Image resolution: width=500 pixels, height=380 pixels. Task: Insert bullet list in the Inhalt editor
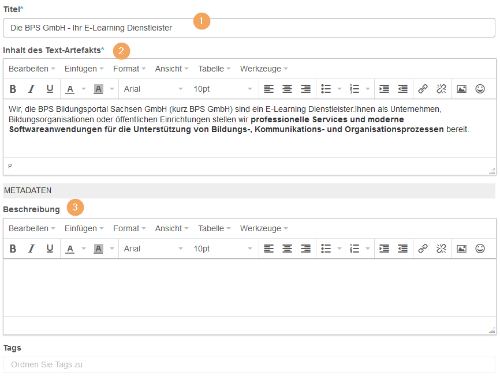click(326, 89)
